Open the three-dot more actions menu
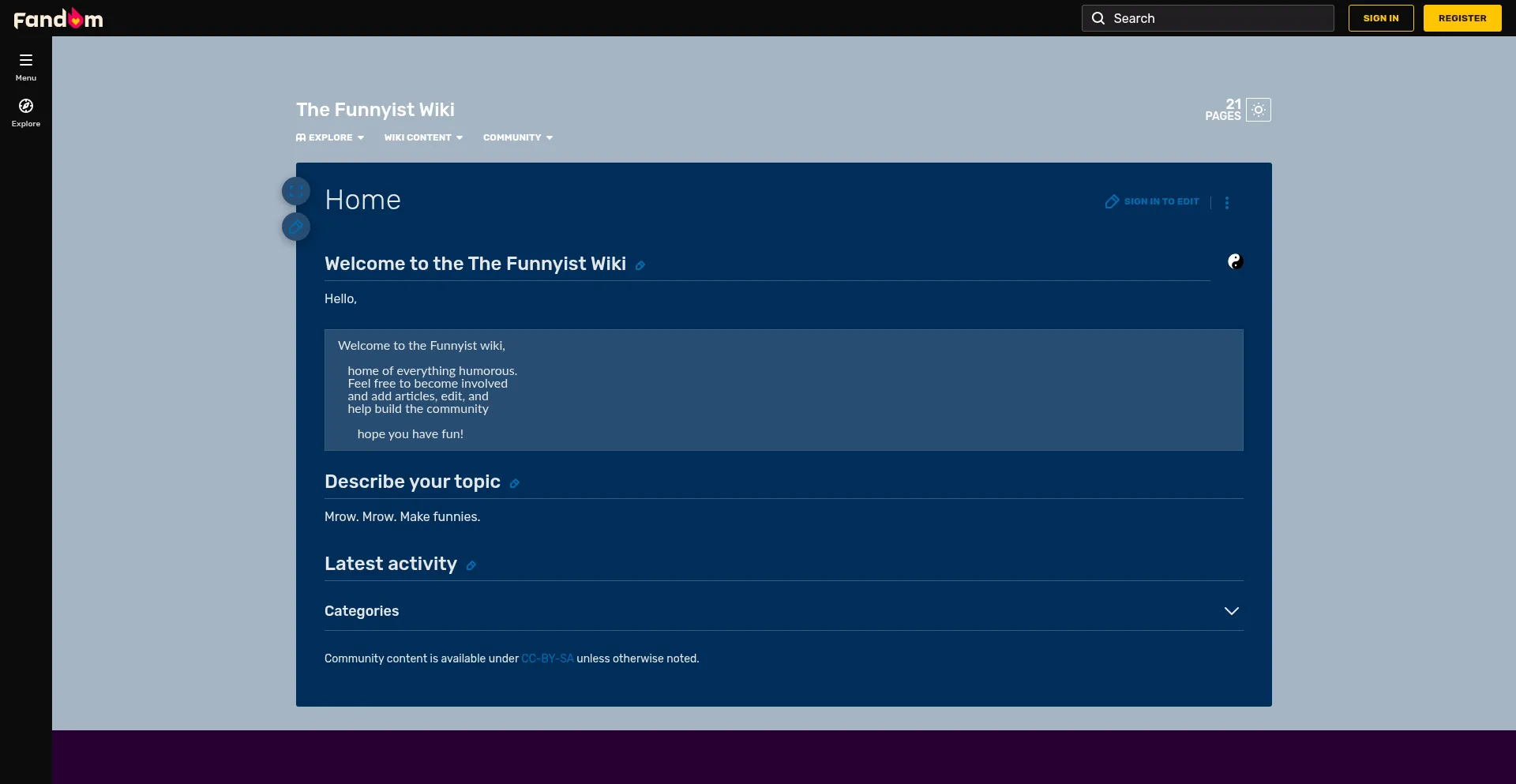Viewport: 1516px width, 784px height. pyautogui.click(x=1227, y=203)
